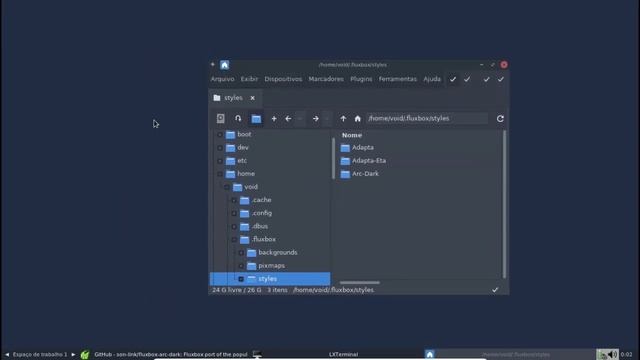Expand the backgrounds folder tree node
Screen dimensions: 640x360
[x=241, y=253]
